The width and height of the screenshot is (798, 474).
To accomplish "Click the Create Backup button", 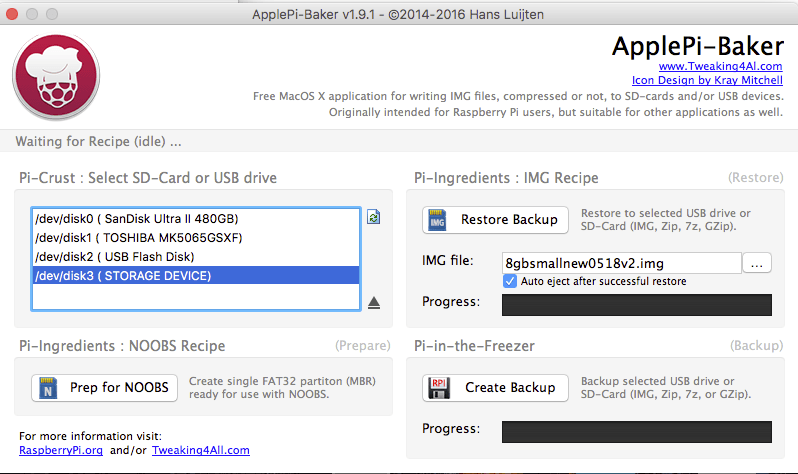I will point(495,388).
